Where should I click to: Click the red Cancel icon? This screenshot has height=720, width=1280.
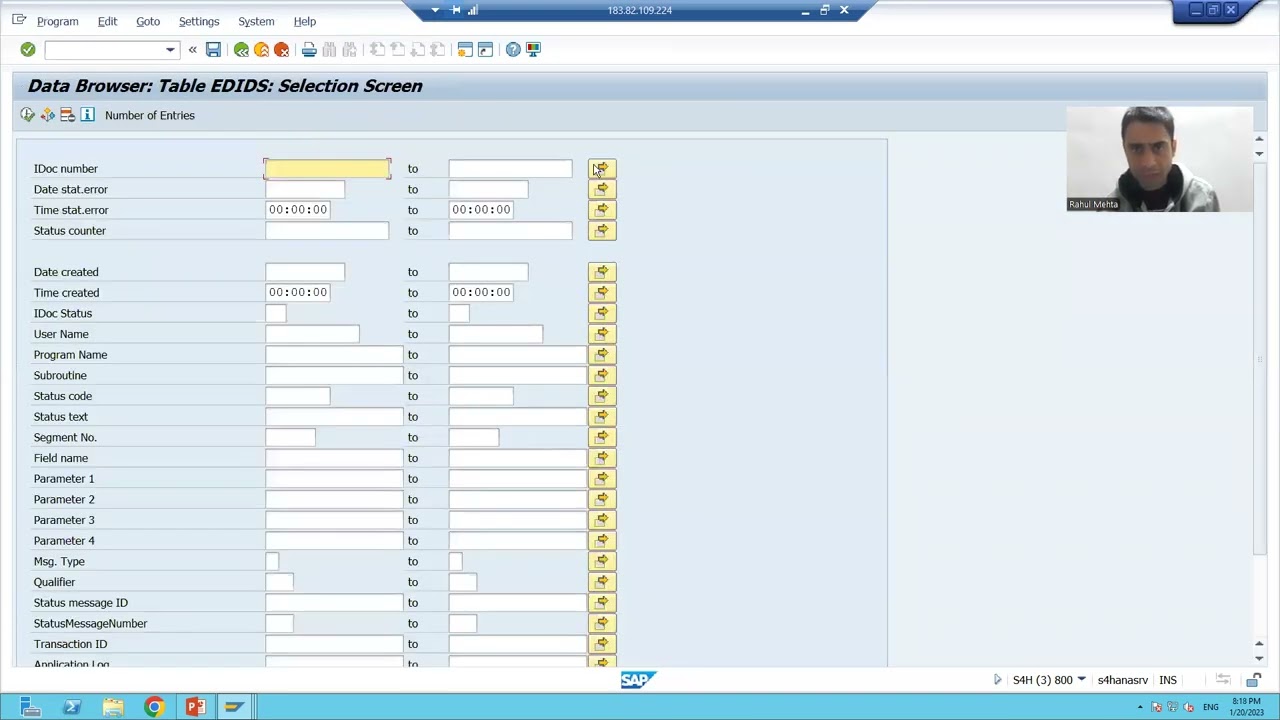click(281, 49)
